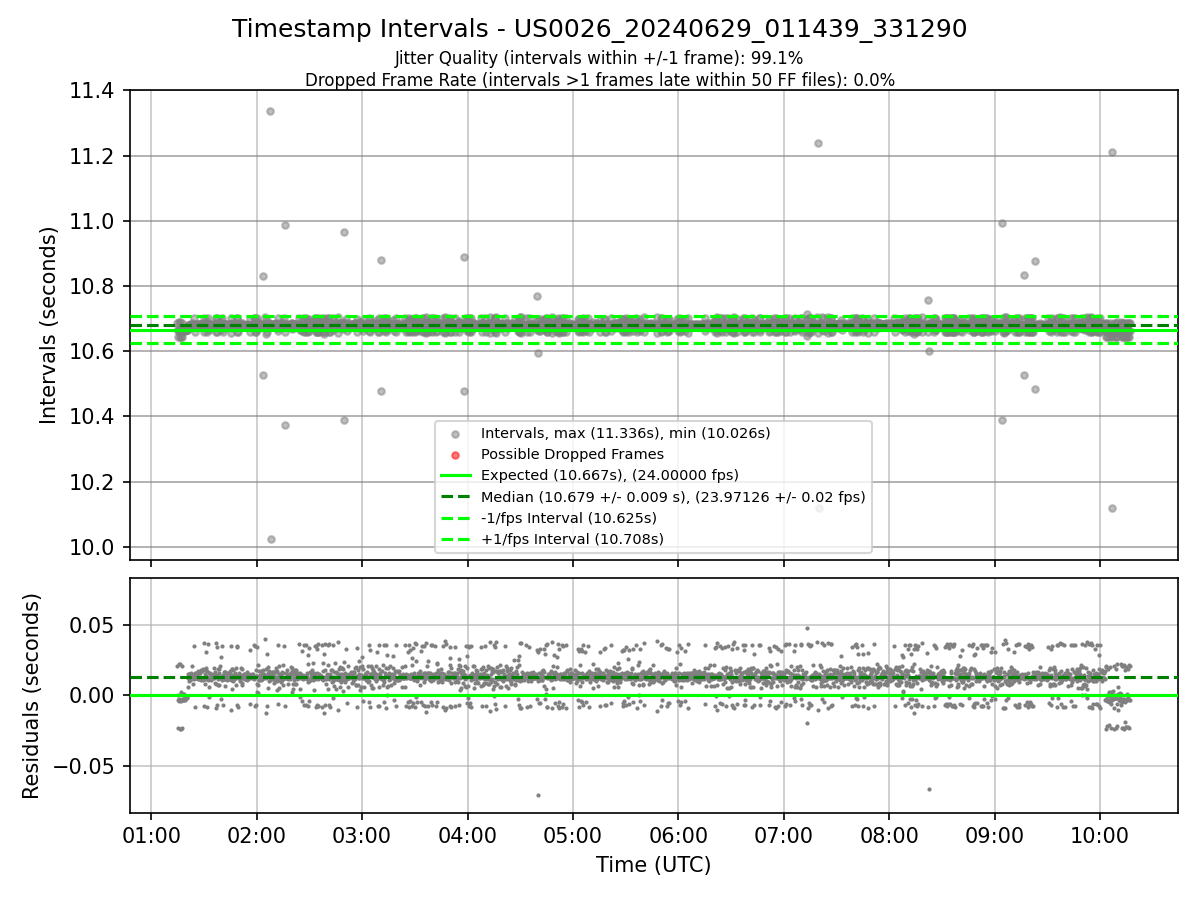The image size is (1200, 900).
Task: Click the highest outlier point near 11.336 s
Action: pyautogui.click(x=270, y=111)
